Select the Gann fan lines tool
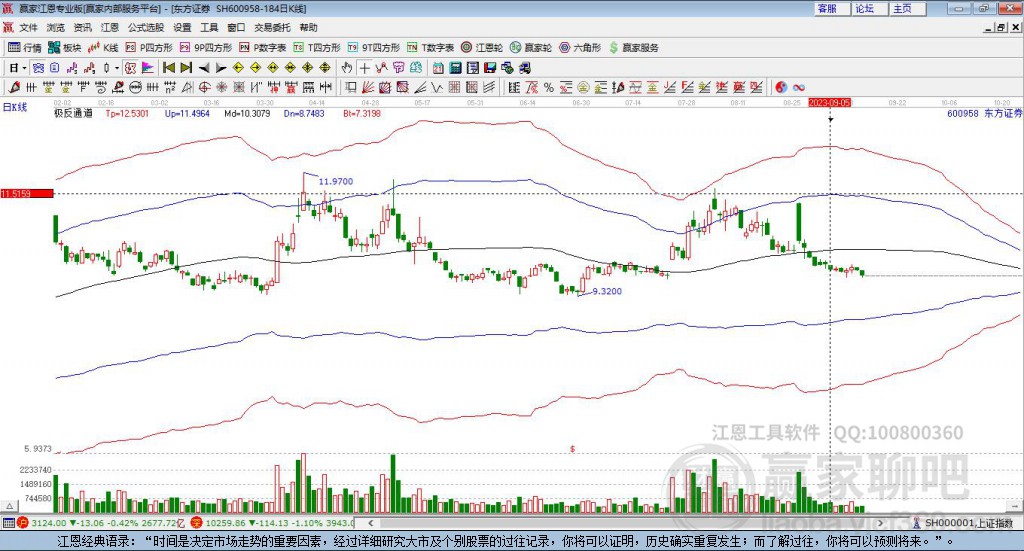Screen dimensions: 1024x551 [367, 87]
